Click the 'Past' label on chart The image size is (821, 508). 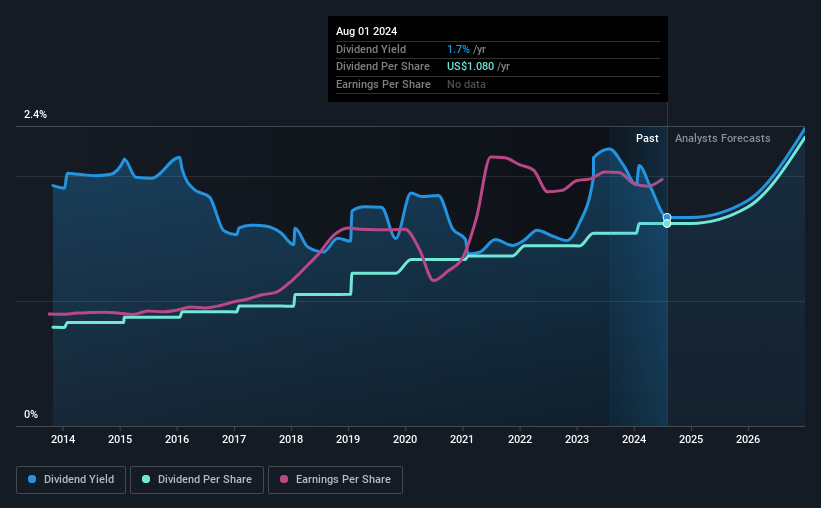647,138
